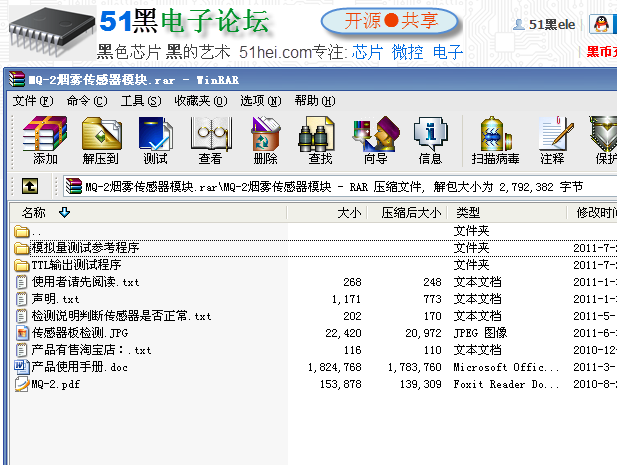
Task: Select file name MQ-2.pdf
Action: pos(55,384)
